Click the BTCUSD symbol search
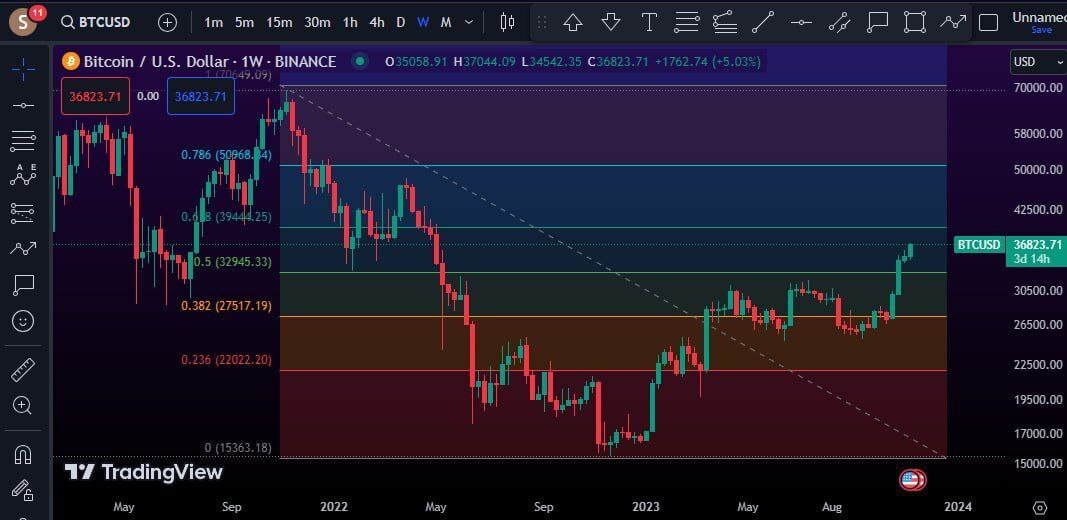The height and width of the screenshot is (520, 1067). 97,22
